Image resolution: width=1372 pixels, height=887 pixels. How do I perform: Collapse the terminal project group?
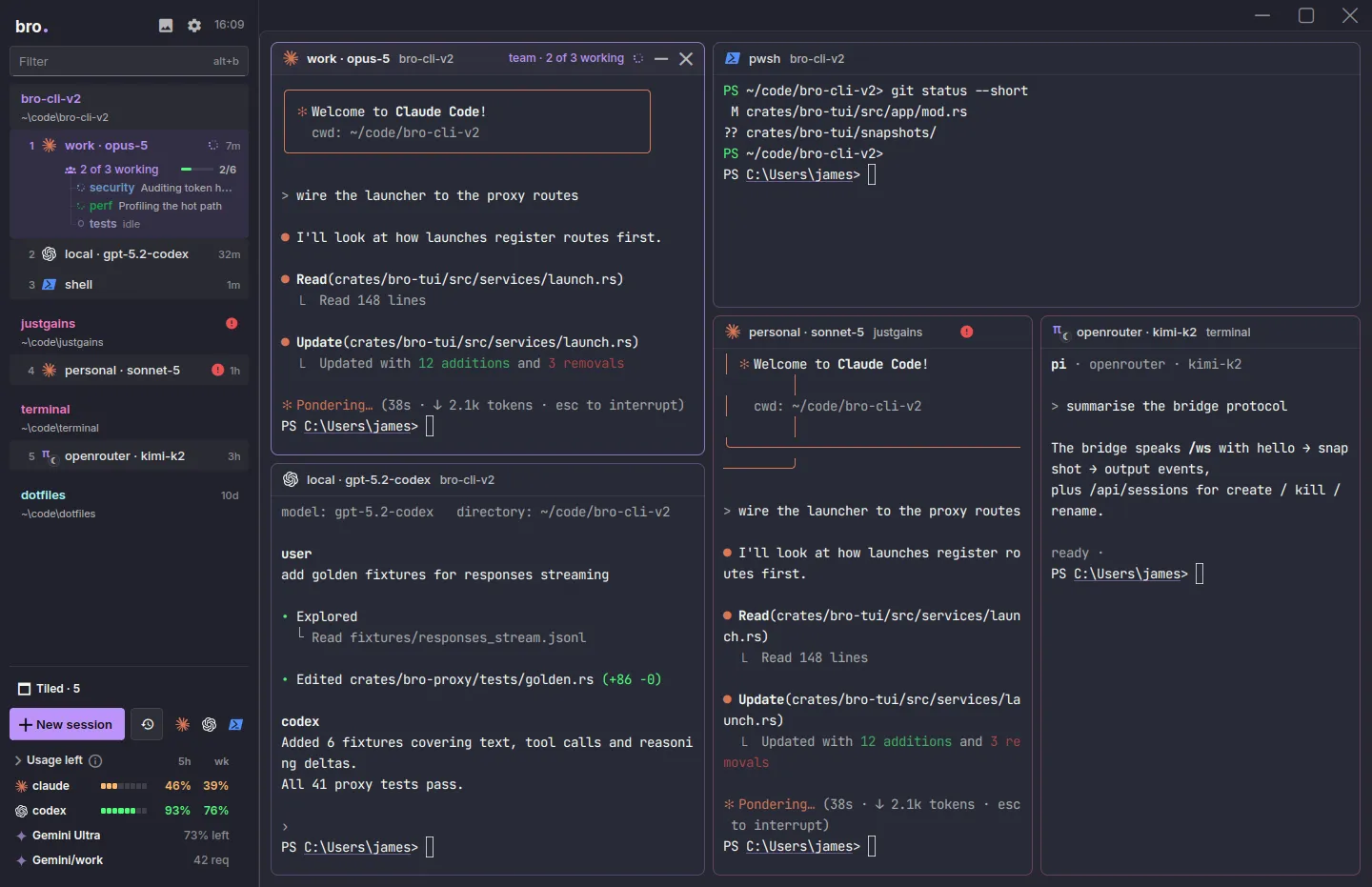pos(130,417)
